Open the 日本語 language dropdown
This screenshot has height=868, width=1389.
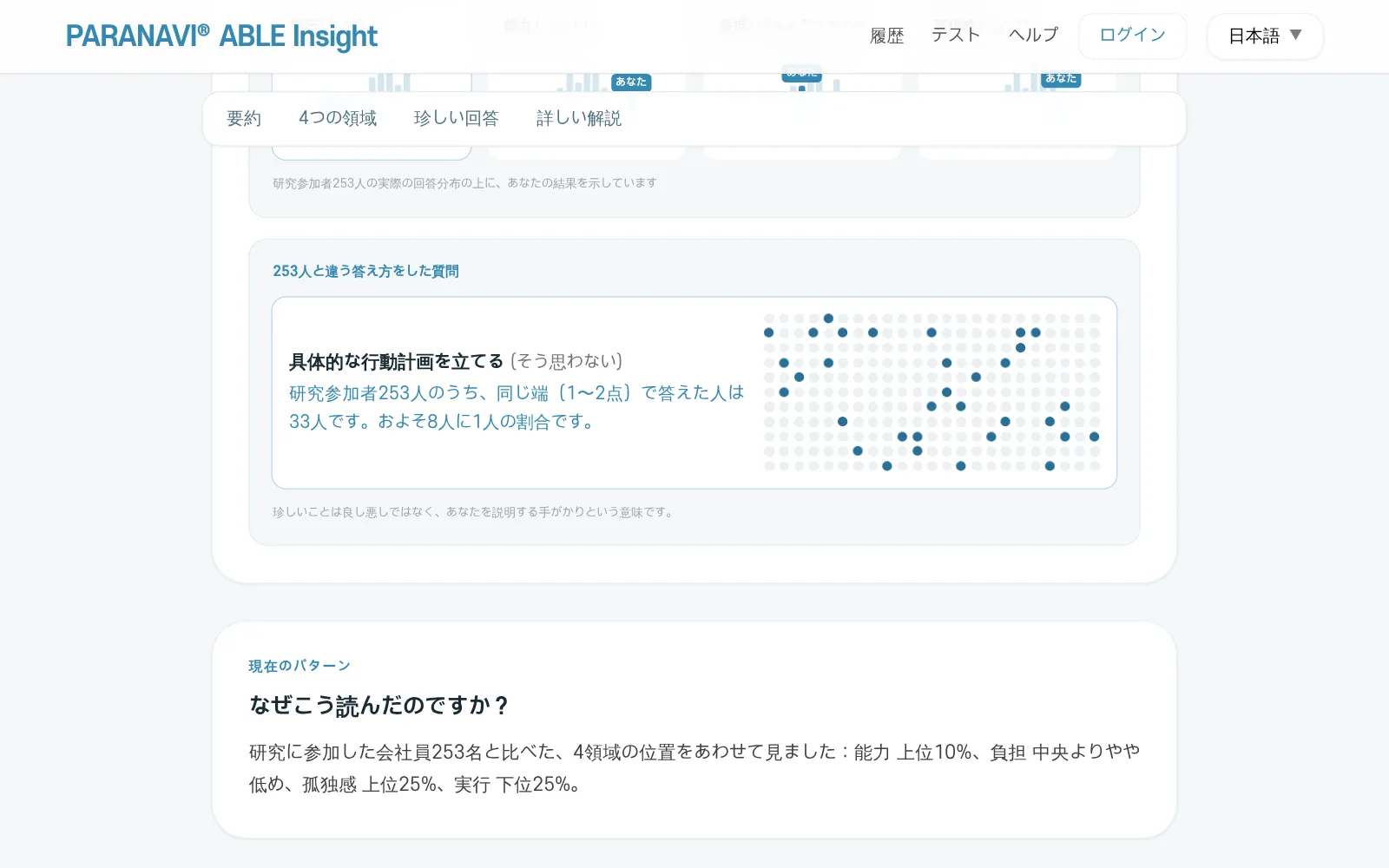(1265, 36)
